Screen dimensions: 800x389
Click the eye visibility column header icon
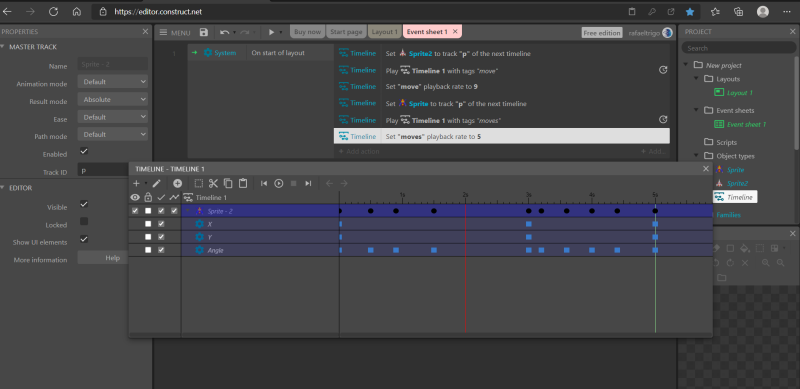pos(135,197)
